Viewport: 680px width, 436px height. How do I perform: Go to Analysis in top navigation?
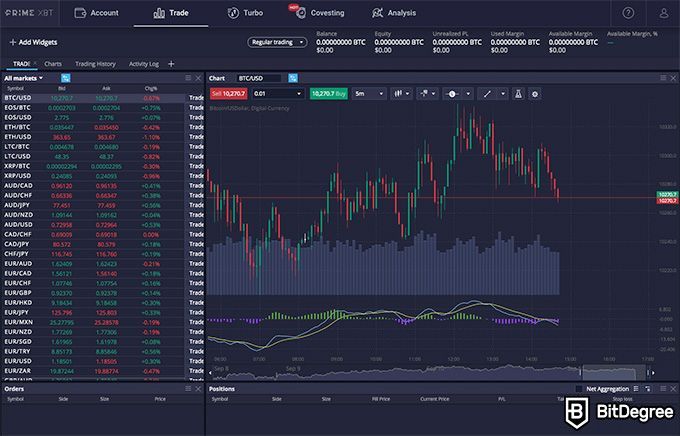click(x=394, y=13)
